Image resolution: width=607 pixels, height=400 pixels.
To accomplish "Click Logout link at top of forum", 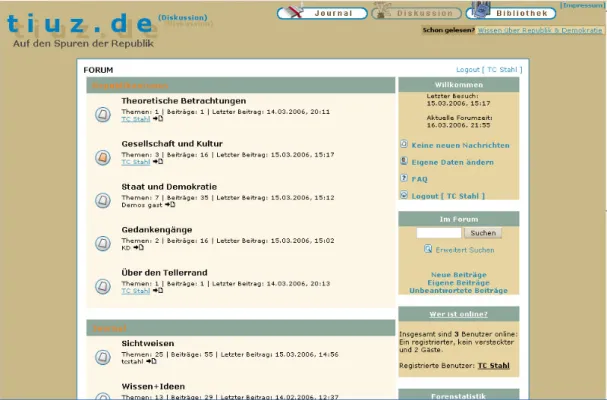I will pos(488,70).
